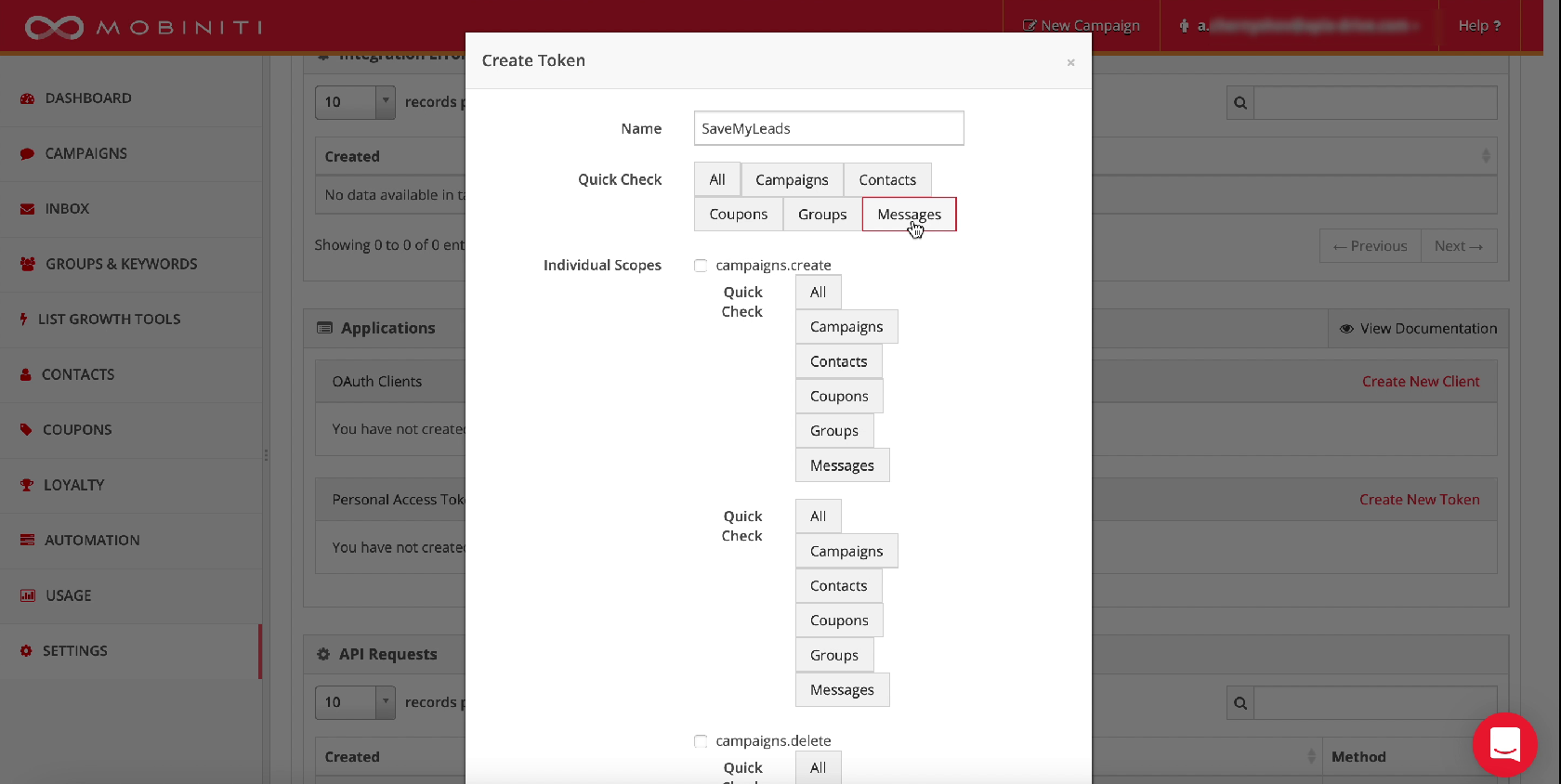Open the API Requests records-per-page dropdown

pos(355,702)
